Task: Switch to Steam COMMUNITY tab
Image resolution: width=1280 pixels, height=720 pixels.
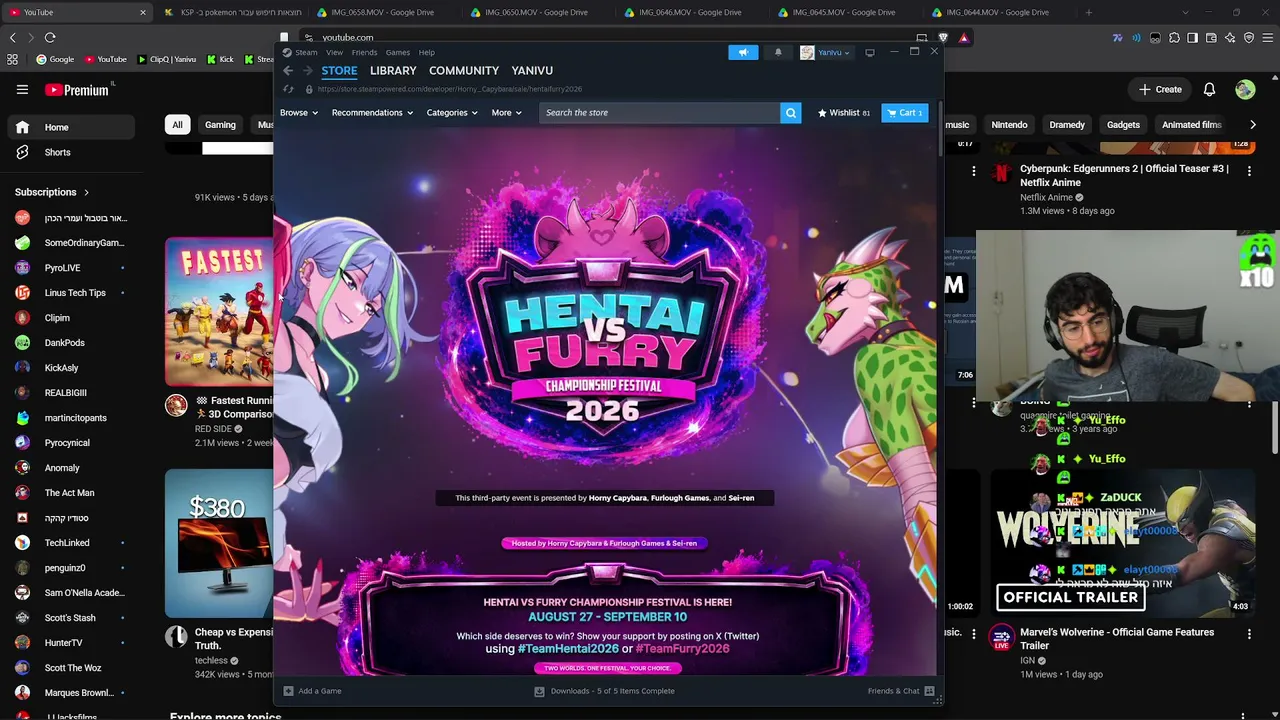Action: pyautogui.click(x=464, y=71)
